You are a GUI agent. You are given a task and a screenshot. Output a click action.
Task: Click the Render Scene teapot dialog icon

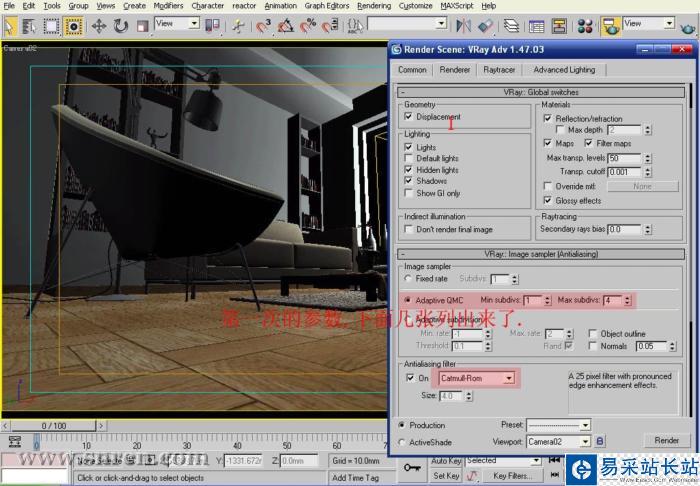click(610, 26)
